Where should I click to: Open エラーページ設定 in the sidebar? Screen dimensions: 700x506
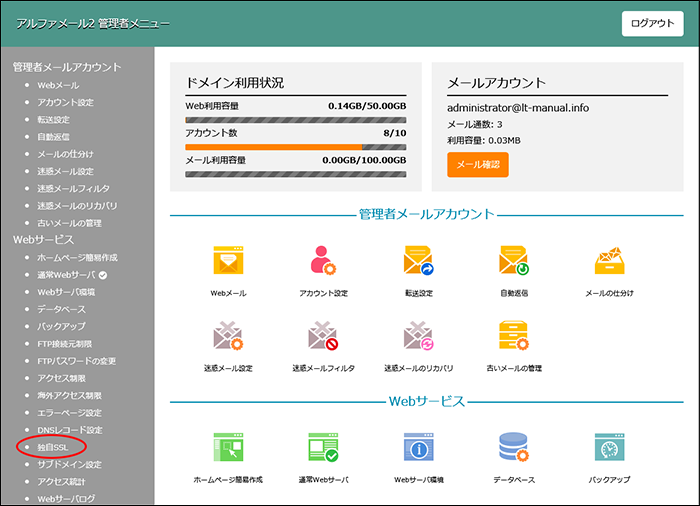pos(69,413)
